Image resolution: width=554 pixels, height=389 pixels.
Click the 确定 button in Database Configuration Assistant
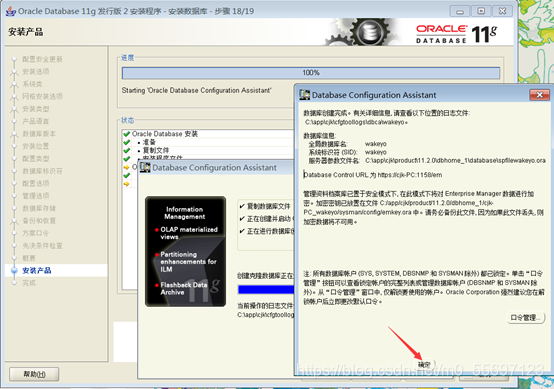425,364
